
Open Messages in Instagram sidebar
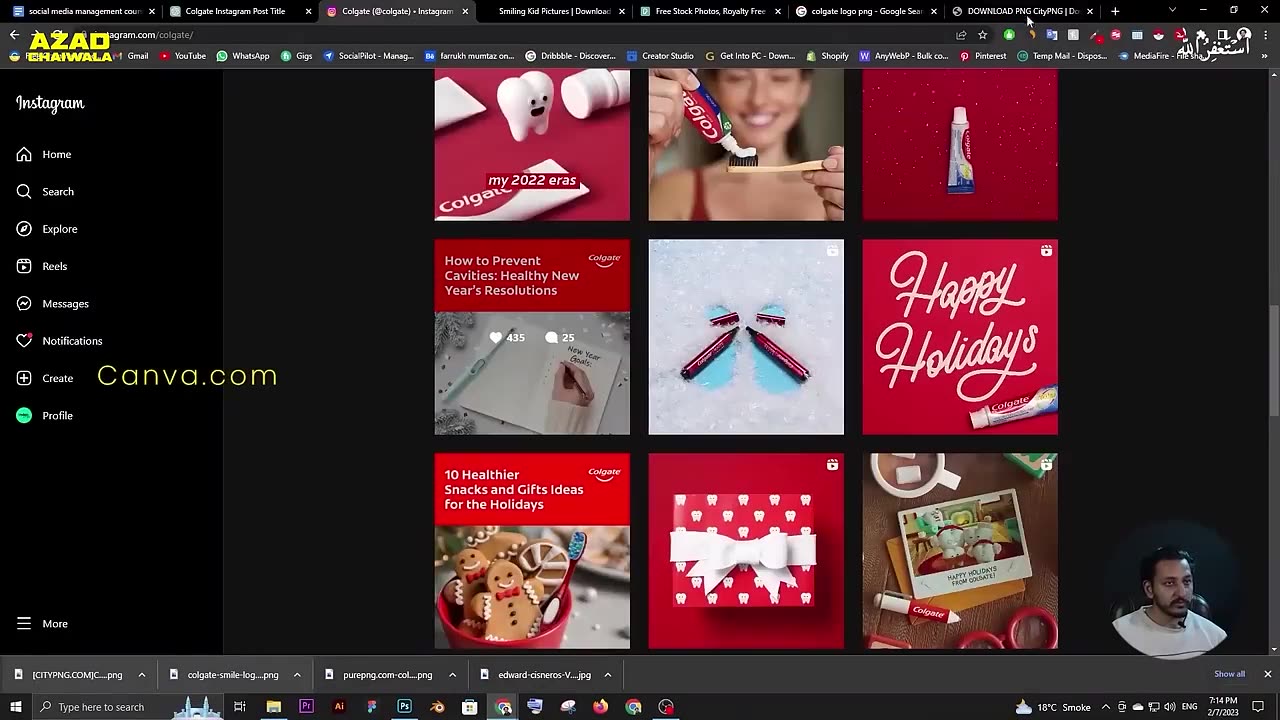tap(52, 303)
